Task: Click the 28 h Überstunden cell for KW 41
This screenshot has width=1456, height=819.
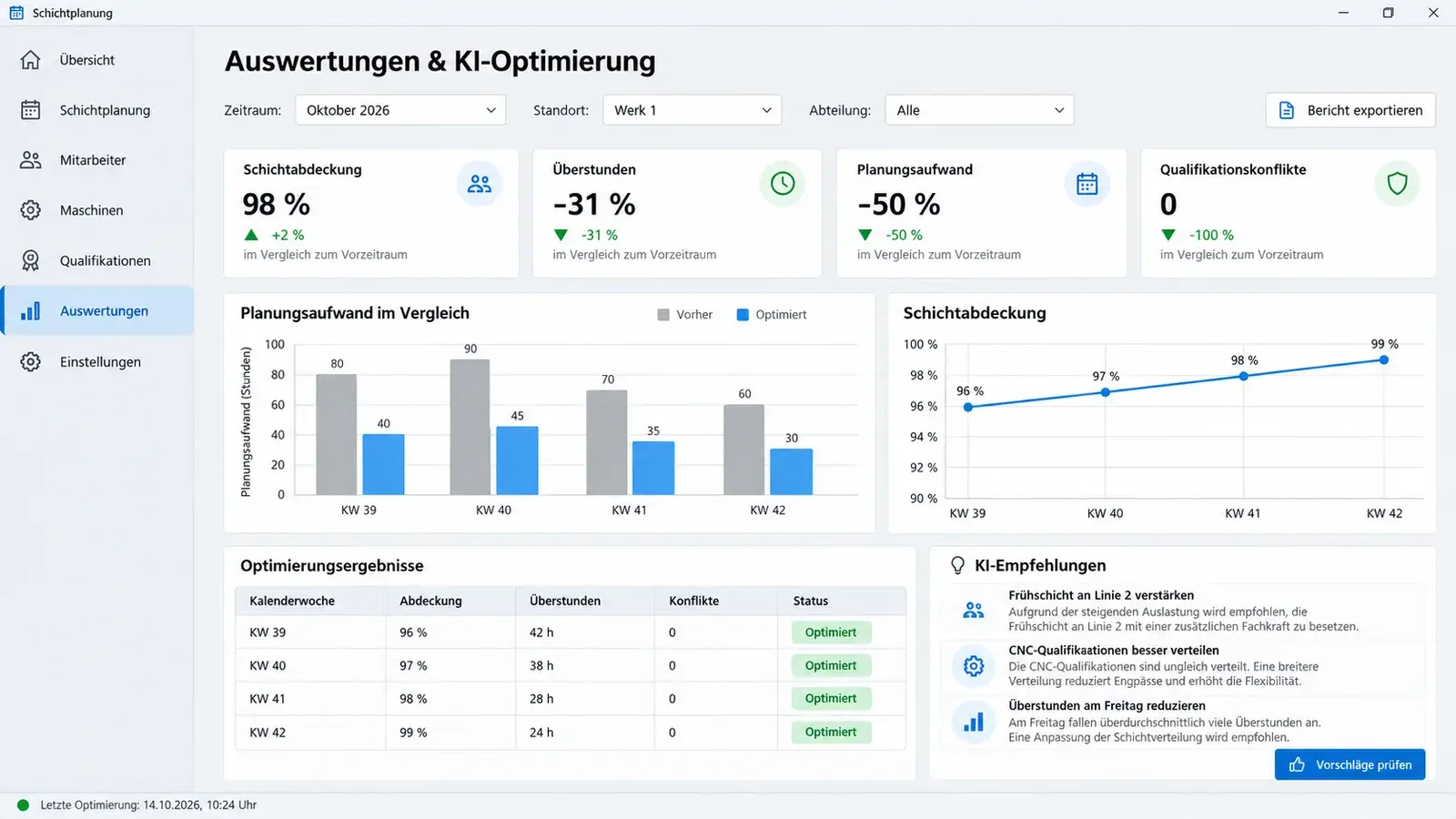Action: coord(541,699)
